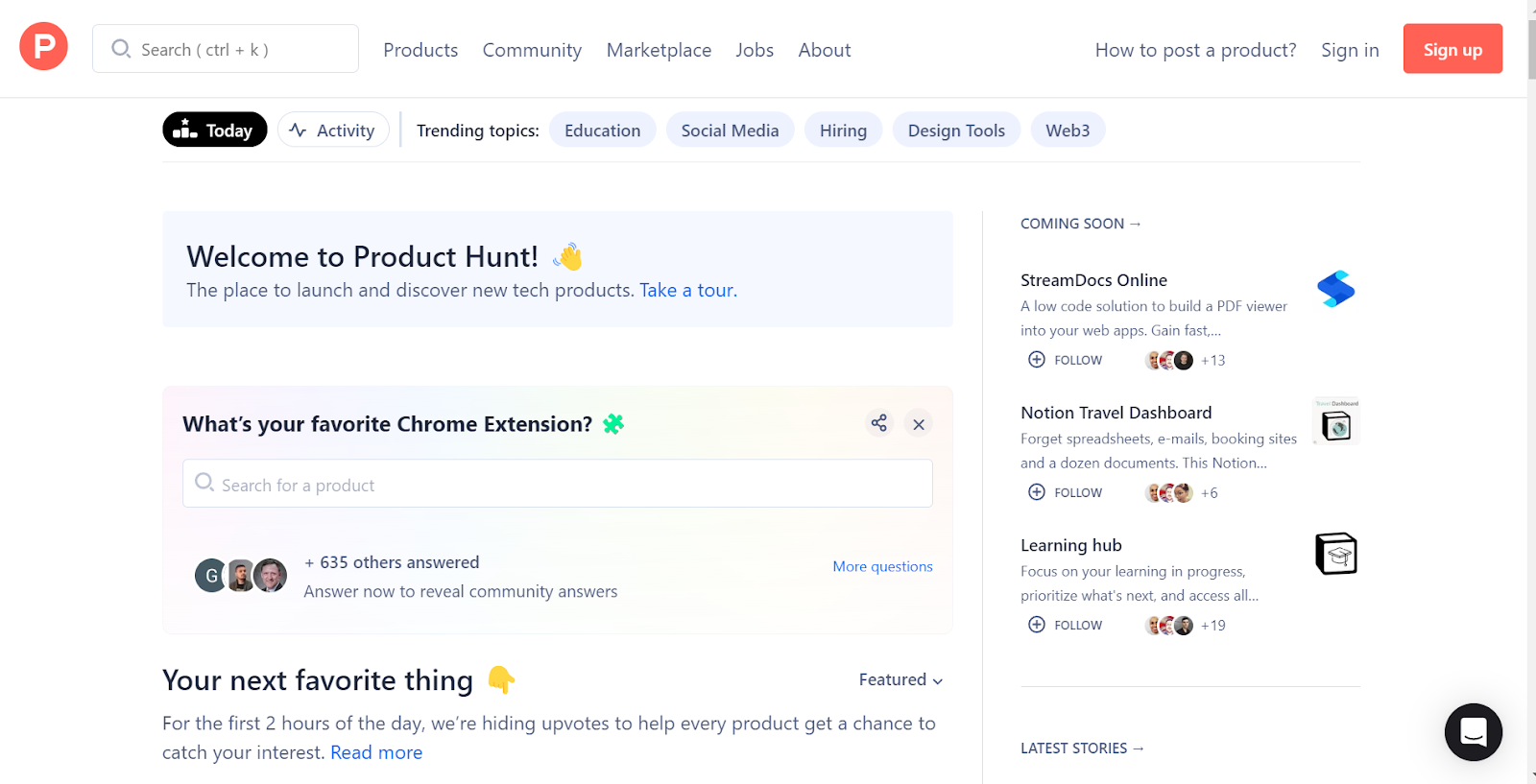1536x784 pixels.
Task: View StreamDocs Online follower avatars
Action: click(x=1169, y=360)
